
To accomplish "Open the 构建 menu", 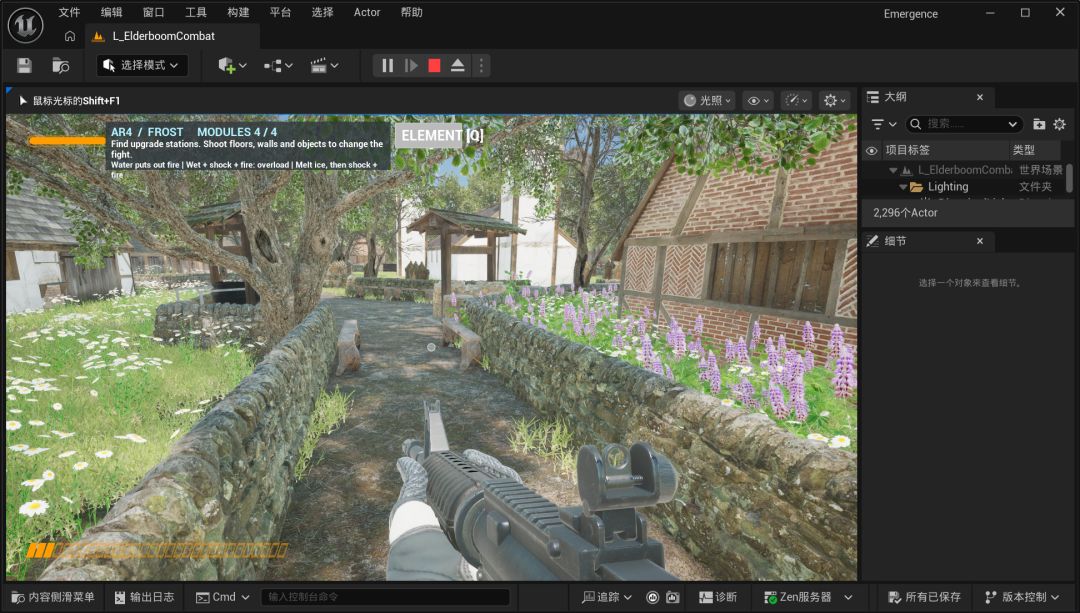I will pos(238,12).
